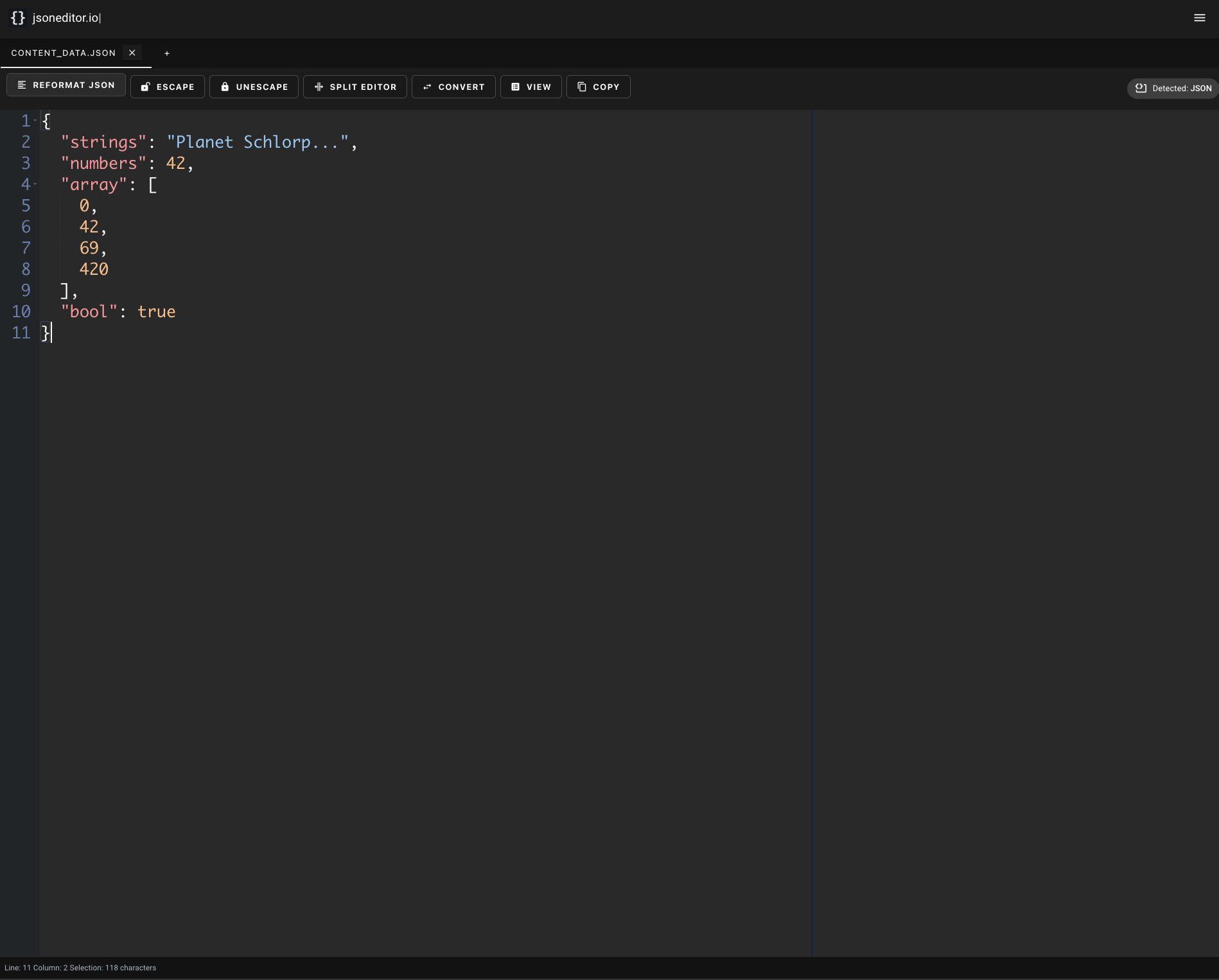Click the status bar line and column info
The width and height of the screenshot is (1219, 980).
[x=80, y=968]
